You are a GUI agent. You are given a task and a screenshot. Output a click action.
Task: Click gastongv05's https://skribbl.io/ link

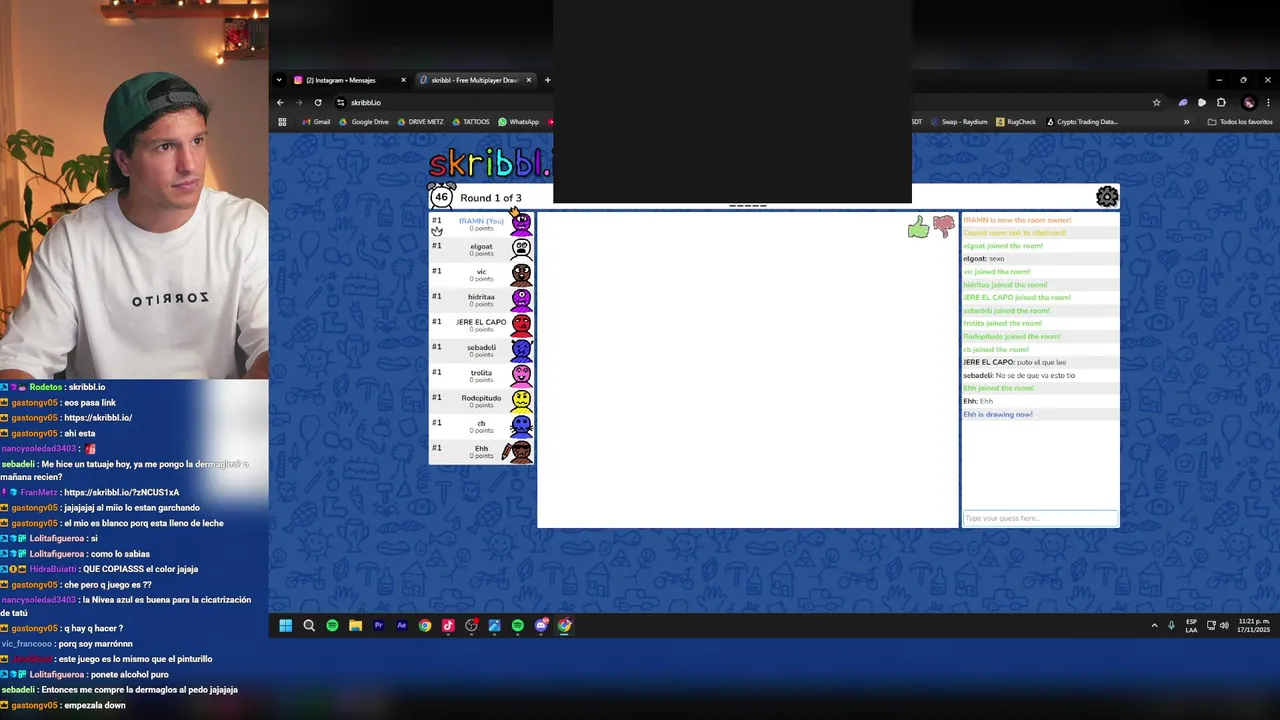click(x=98, y=418)
